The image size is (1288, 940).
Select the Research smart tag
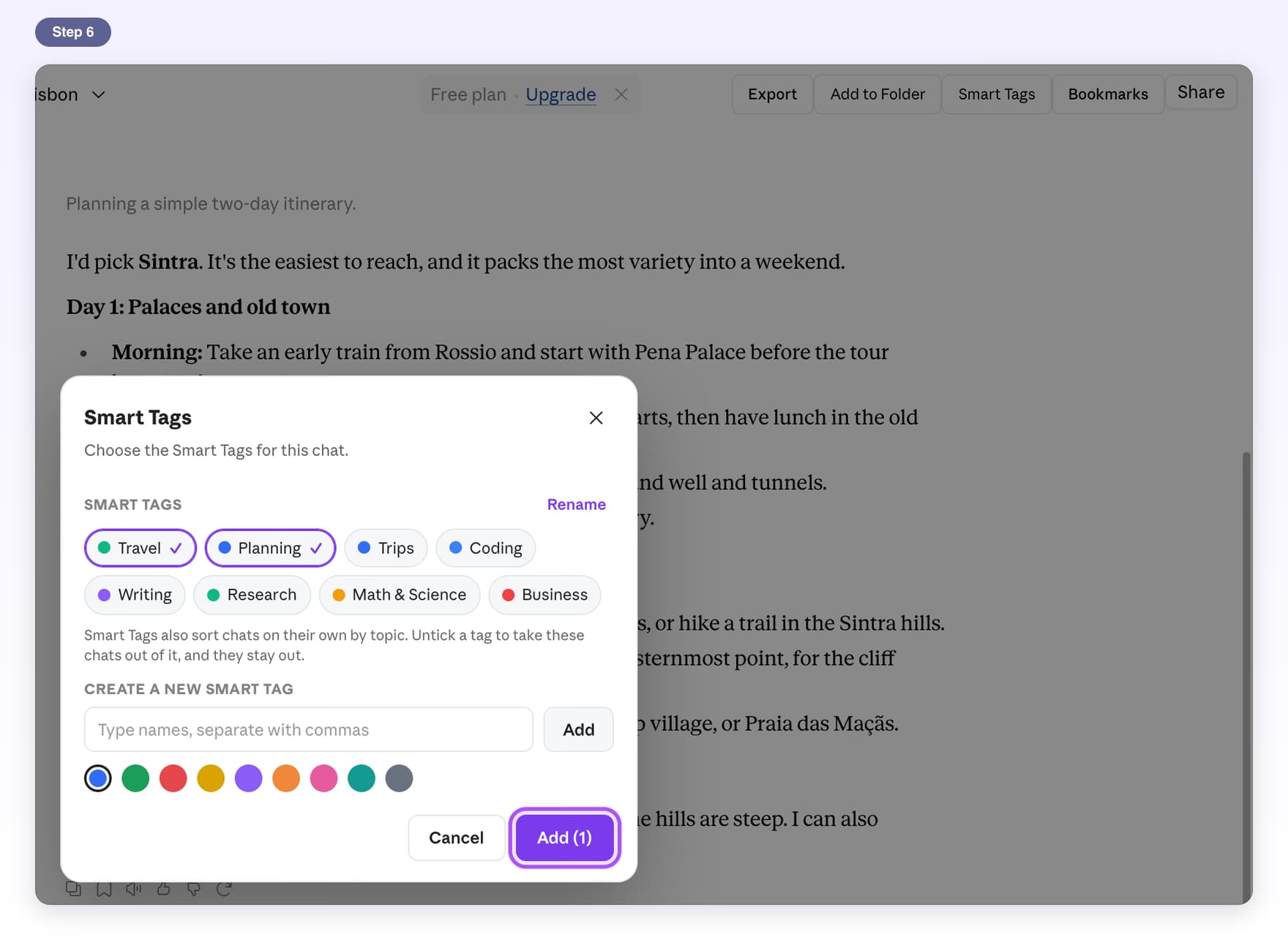[252, 595]
